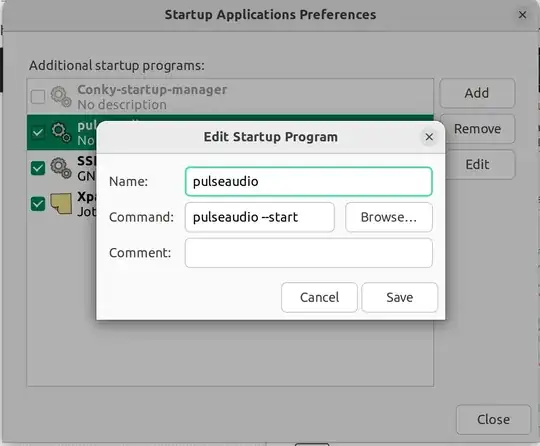Click the SSH entry gear icon
Screen dimensions: 540x446
(x=61, y=168)
